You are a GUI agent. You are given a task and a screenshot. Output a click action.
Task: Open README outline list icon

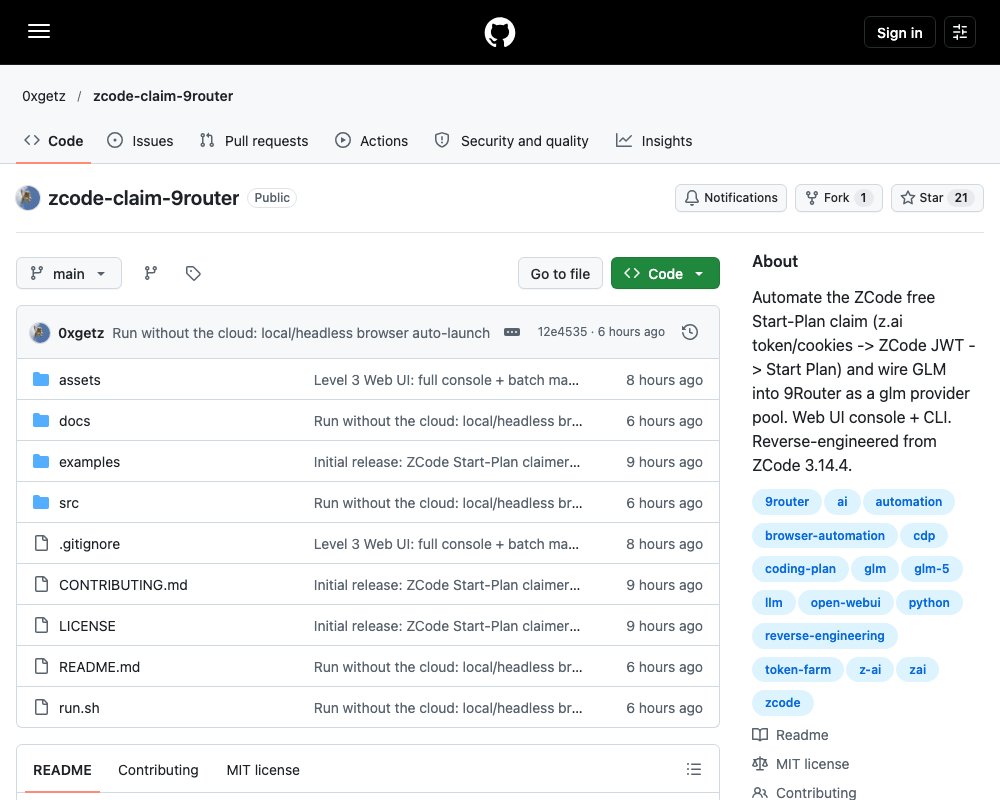pos(694,769)
